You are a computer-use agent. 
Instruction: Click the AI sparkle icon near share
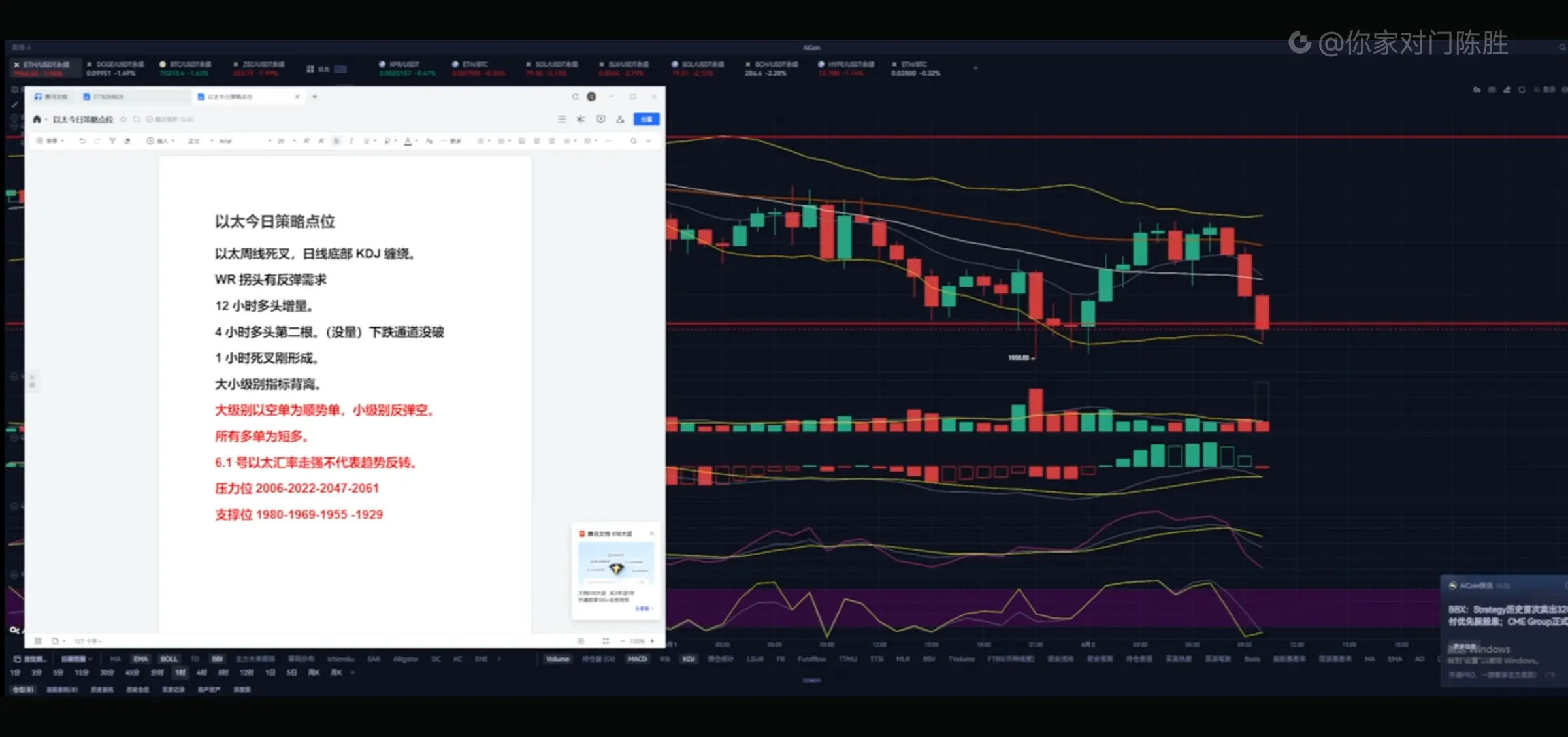[581, 119]
